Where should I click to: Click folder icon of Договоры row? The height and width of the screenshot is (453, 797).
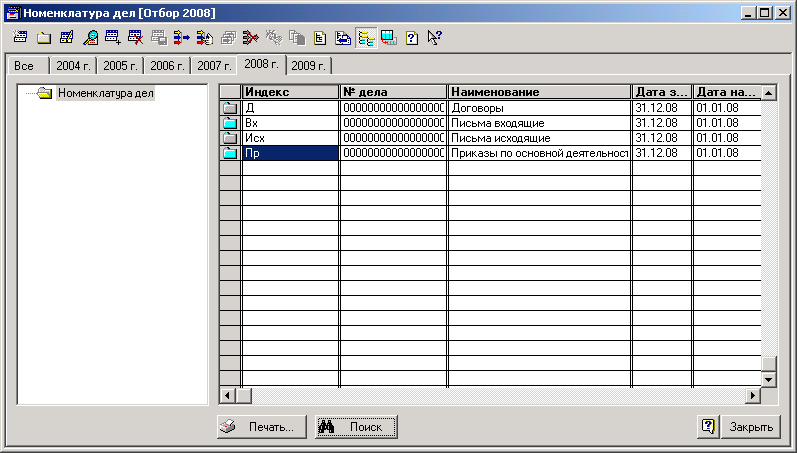[230, 108]
